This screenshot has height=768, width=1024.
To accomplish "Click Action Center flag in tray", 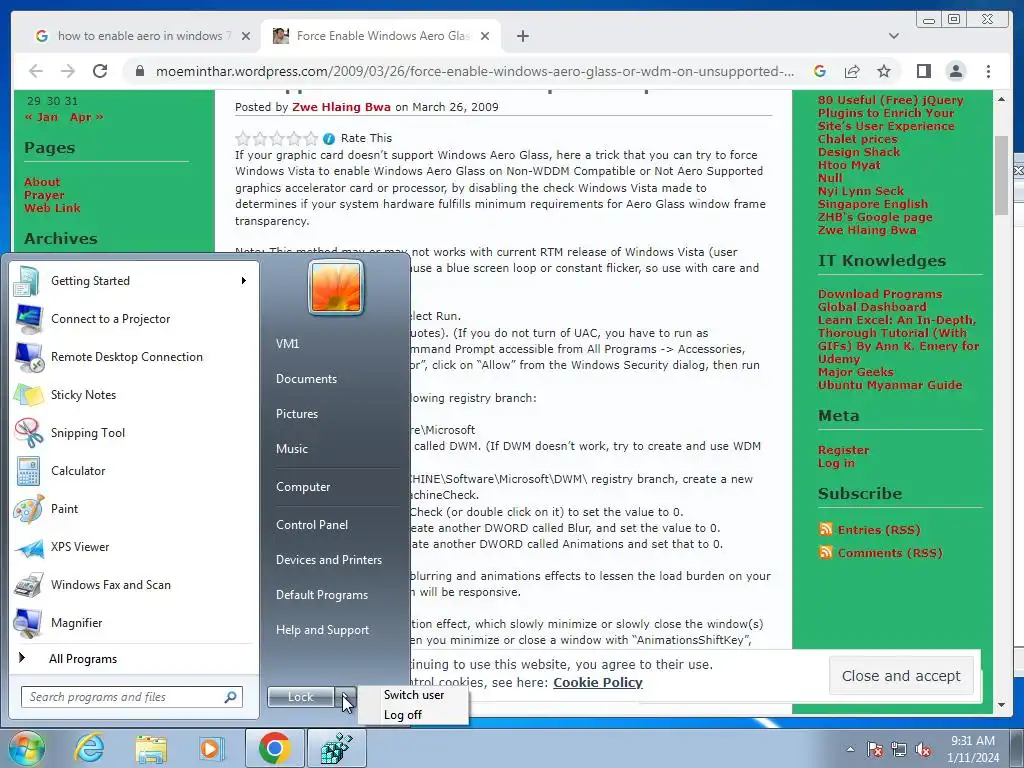I will coord(875,749).
